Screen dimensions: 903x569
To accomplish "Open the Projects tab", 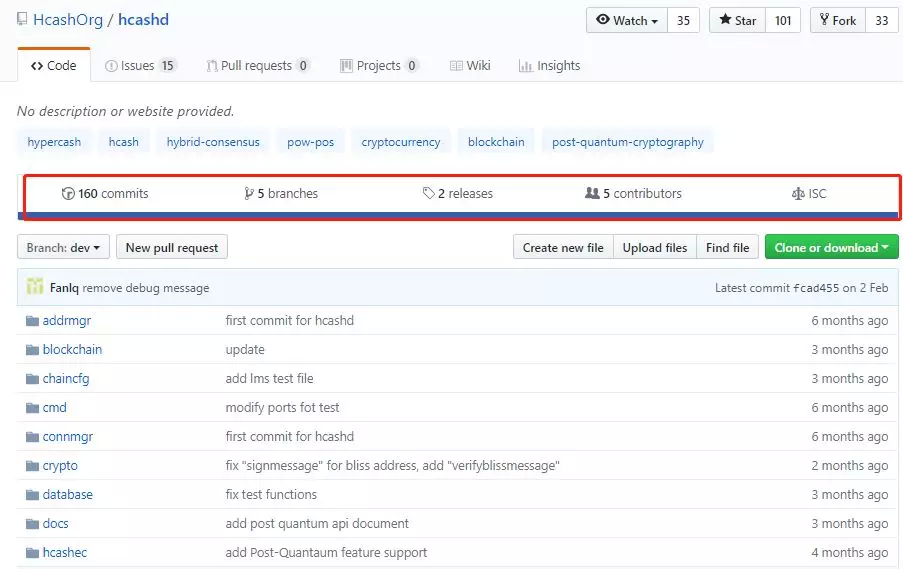I will coord(379,66).
